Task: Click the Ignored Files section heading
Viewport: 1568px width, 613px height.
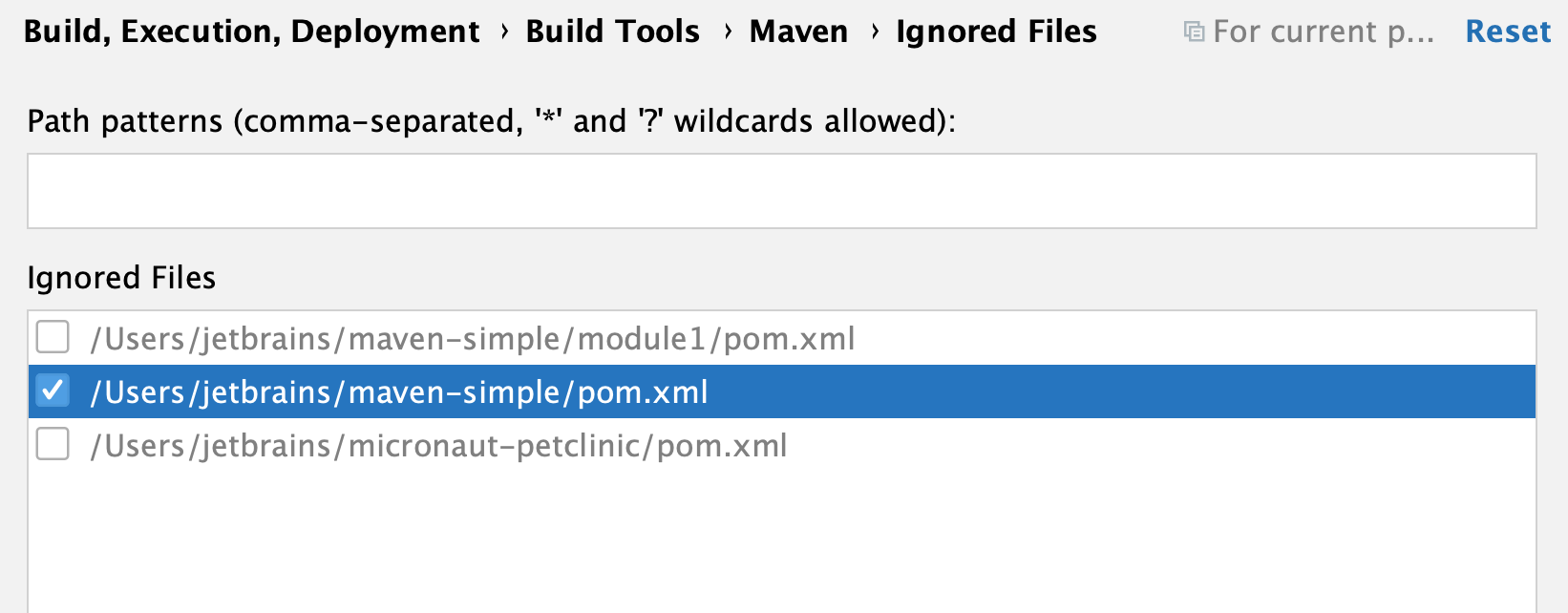Action: (x=121, y=277)
